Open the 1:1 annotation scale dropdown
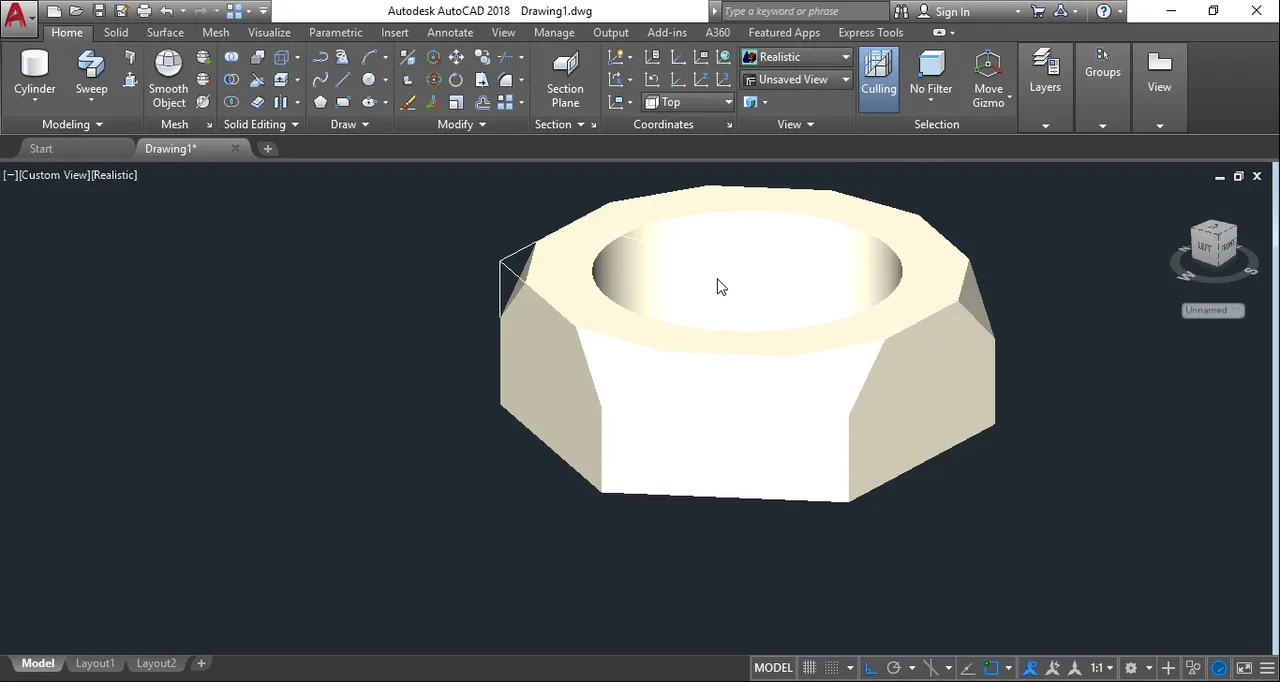This screenshot has width=1280, height=682. tap(1101, 668)
